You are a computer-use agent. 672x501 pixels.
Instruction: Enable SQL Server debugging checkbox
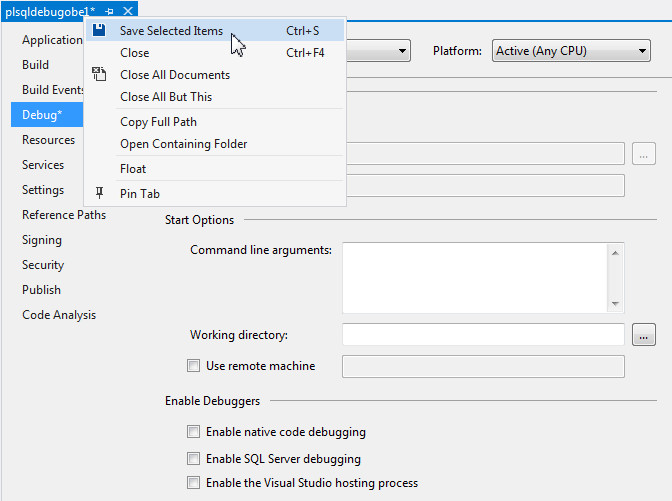pos(193,459)
